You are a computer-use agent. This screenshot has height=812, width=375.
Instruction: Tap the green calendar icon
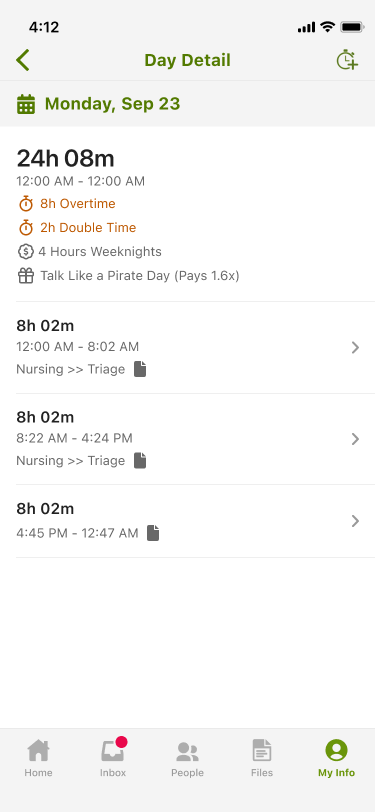[26, 104]
